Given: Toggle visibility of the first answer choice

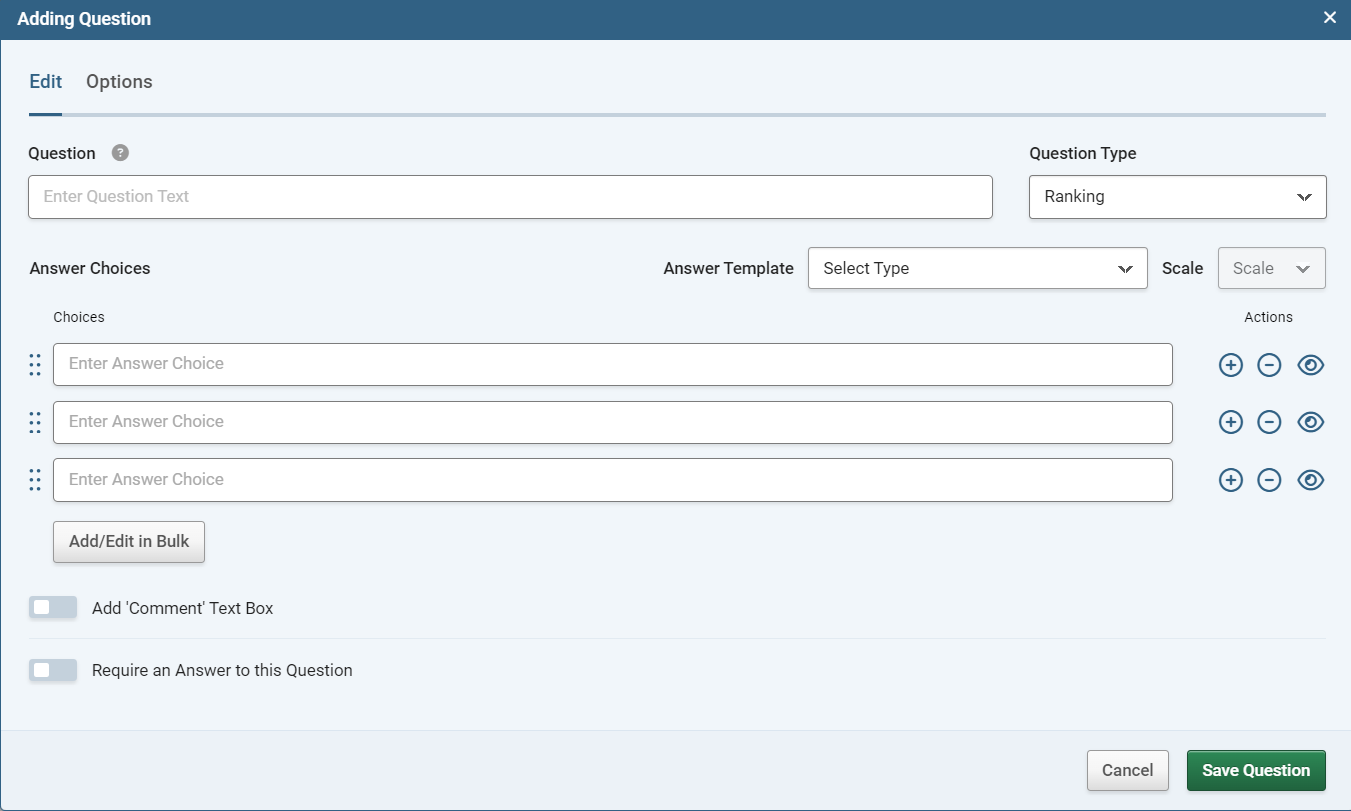Looking at the screenshot, I should click(x=1310, y=365).
